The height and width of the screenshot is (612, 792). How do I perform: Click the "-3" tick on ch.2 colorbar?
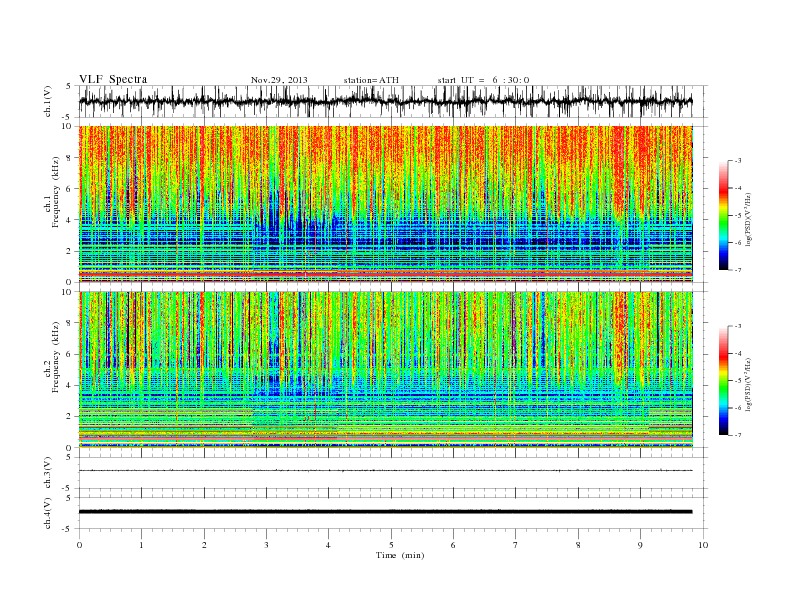pyautogui.click(x=738, y=326)
